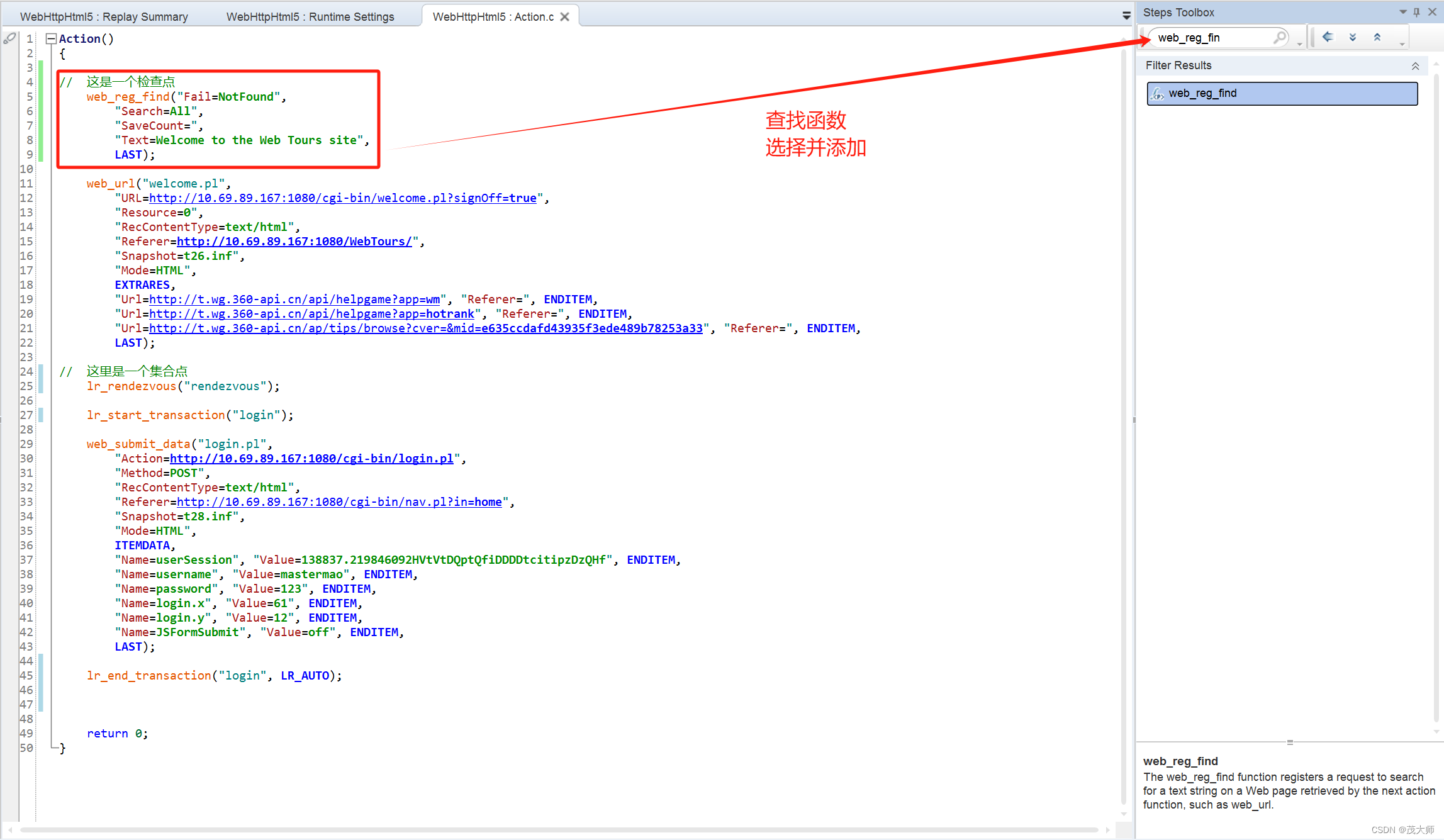1444x840 pixels.
Task: Click the back arrow icon in the toolbox toolbar
Action: click(1328, 36)
